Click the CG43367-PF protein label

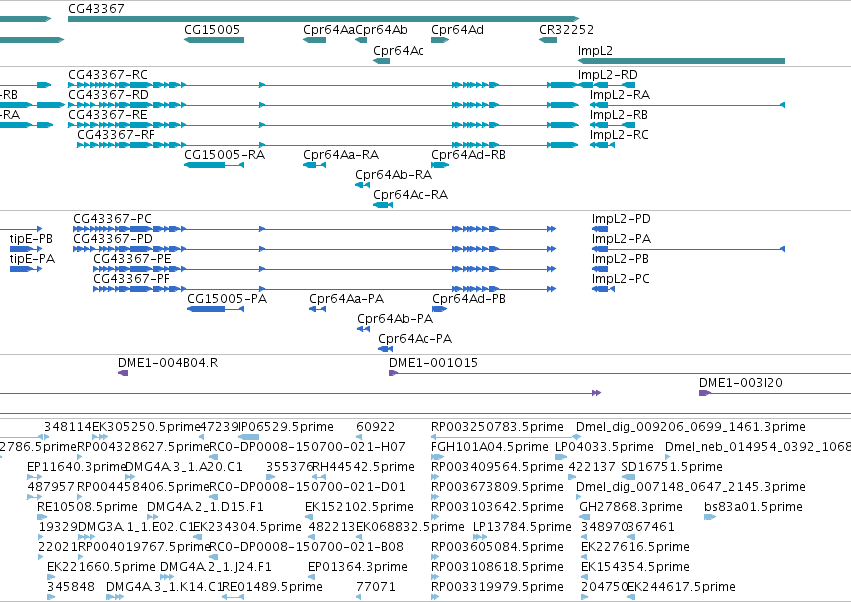pyautogui.click(x=131, y=278)
